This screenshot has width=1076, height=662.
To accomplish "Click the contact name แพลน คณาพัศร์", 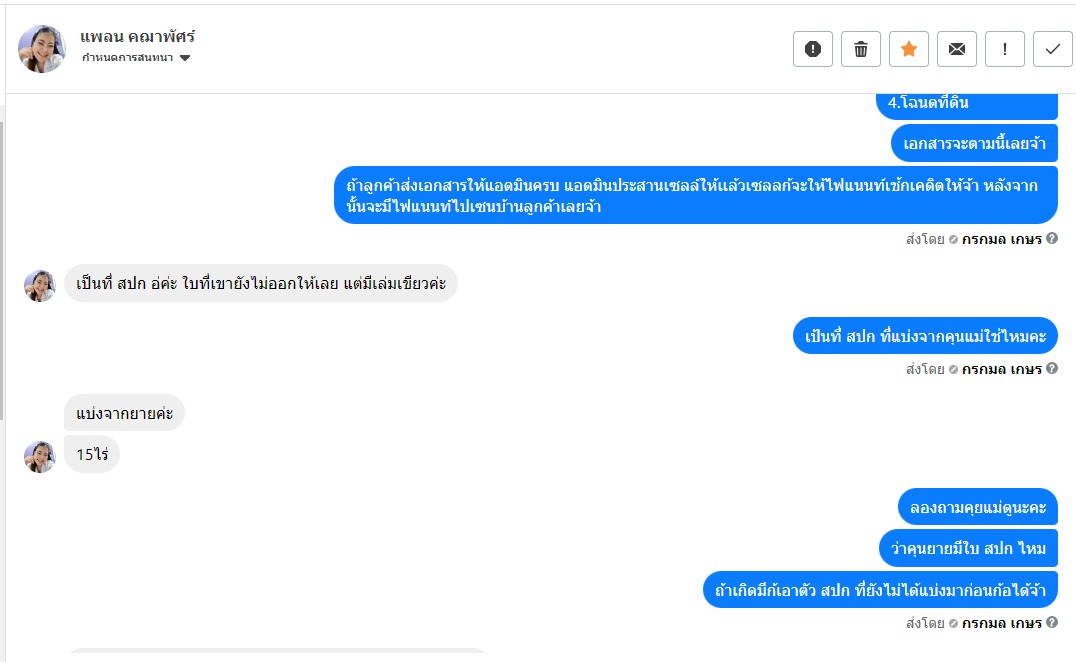I will coord(138,37).
